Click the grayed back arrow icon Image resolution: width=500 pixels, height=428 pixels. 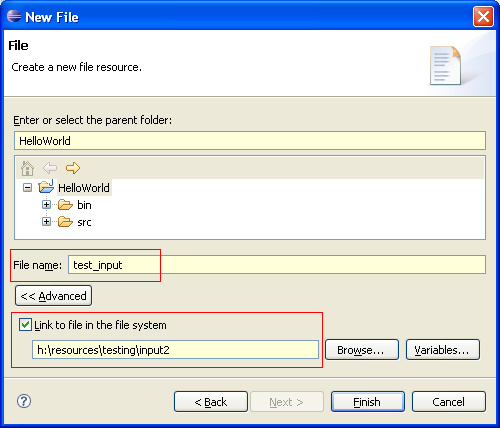pos(50,168)
